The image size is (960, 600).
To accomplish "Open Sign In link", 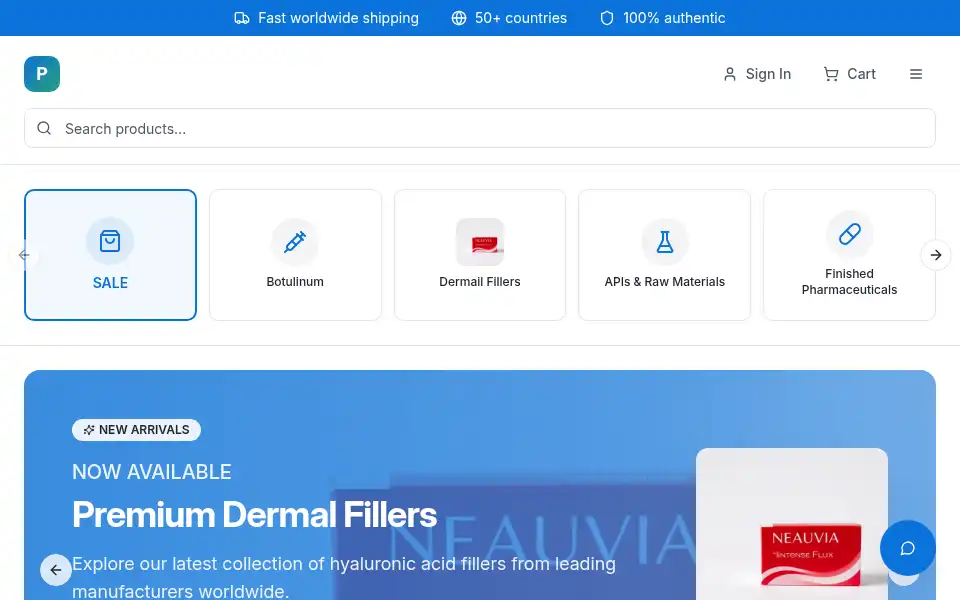I will [x=757, y=74].
